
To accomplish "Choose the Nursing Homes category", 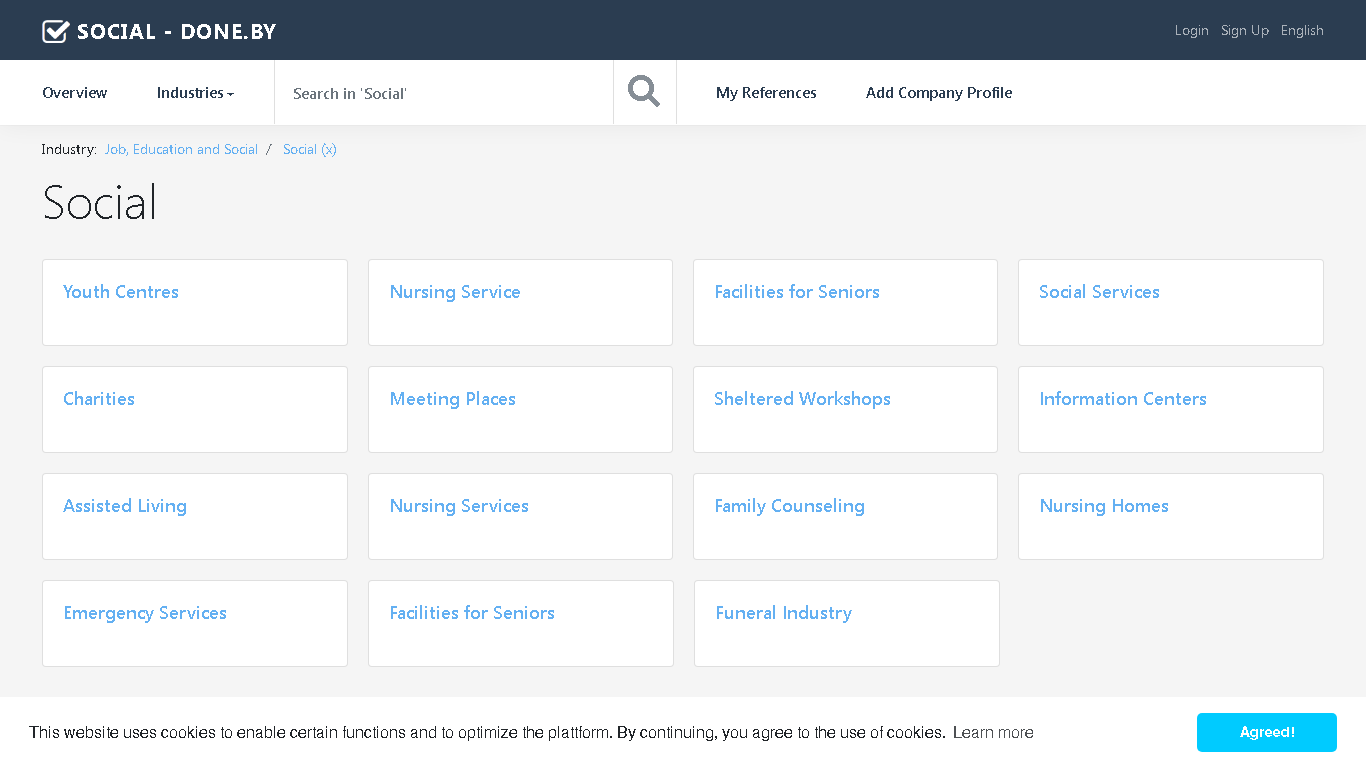I will click(1171, 517).
